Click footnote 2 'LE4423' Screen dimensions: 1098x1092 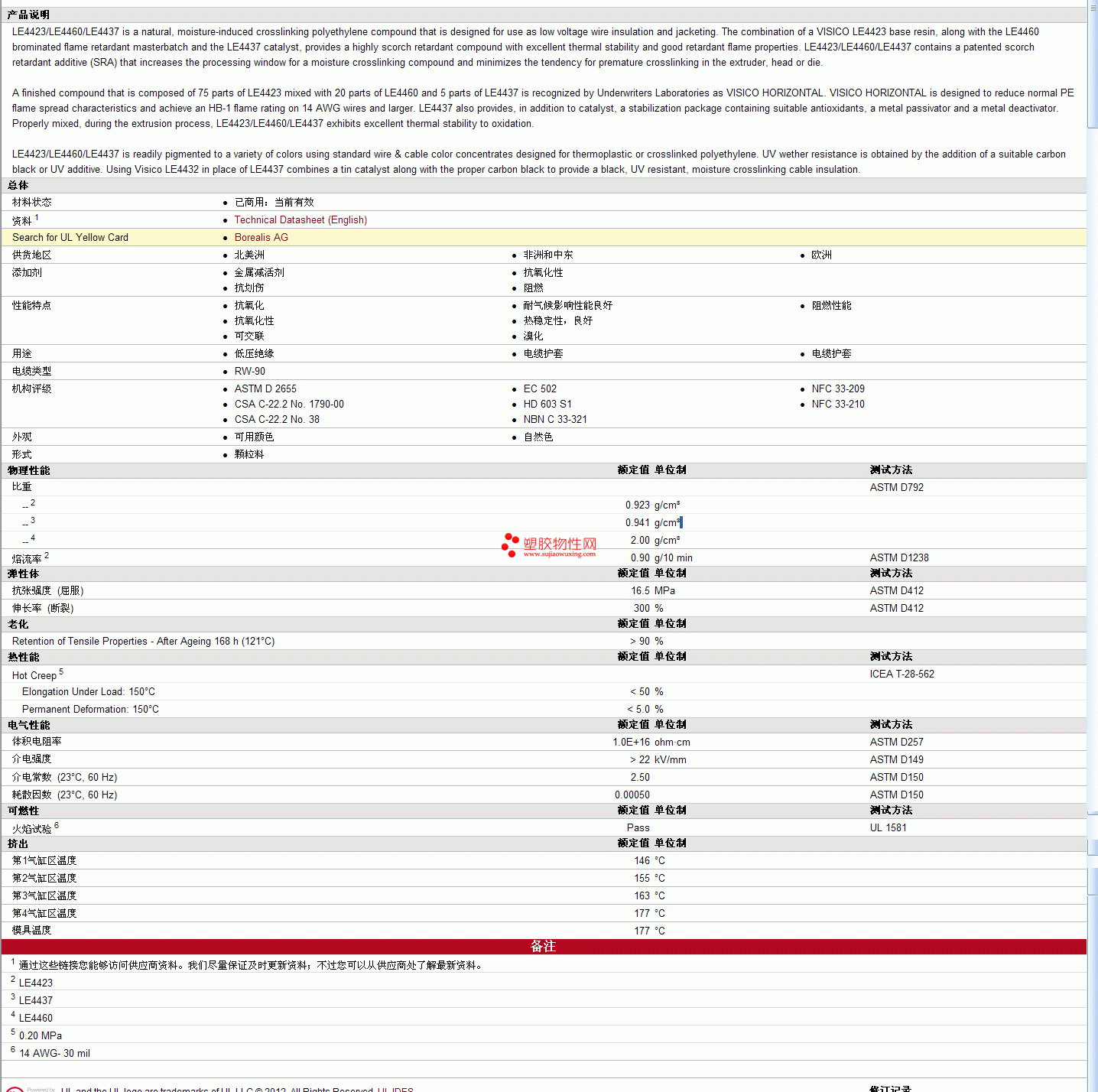tap(36, 983)
